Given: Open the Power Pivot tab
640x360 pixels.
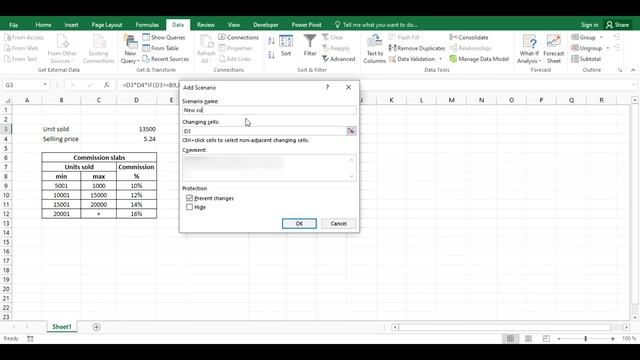Looking at the screenshot, I should (x=307, y=25).
